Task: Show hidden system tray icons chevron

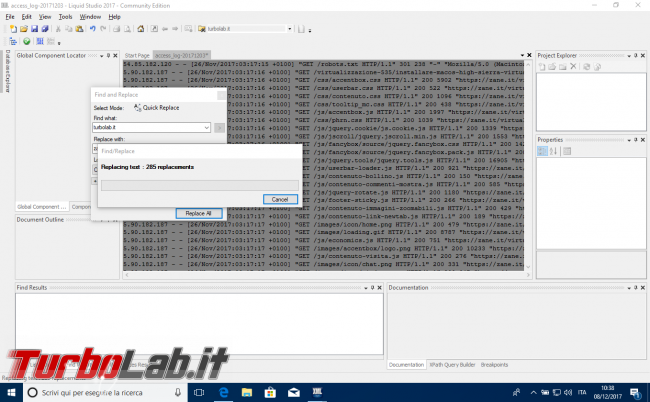Action: coord(534,392)
